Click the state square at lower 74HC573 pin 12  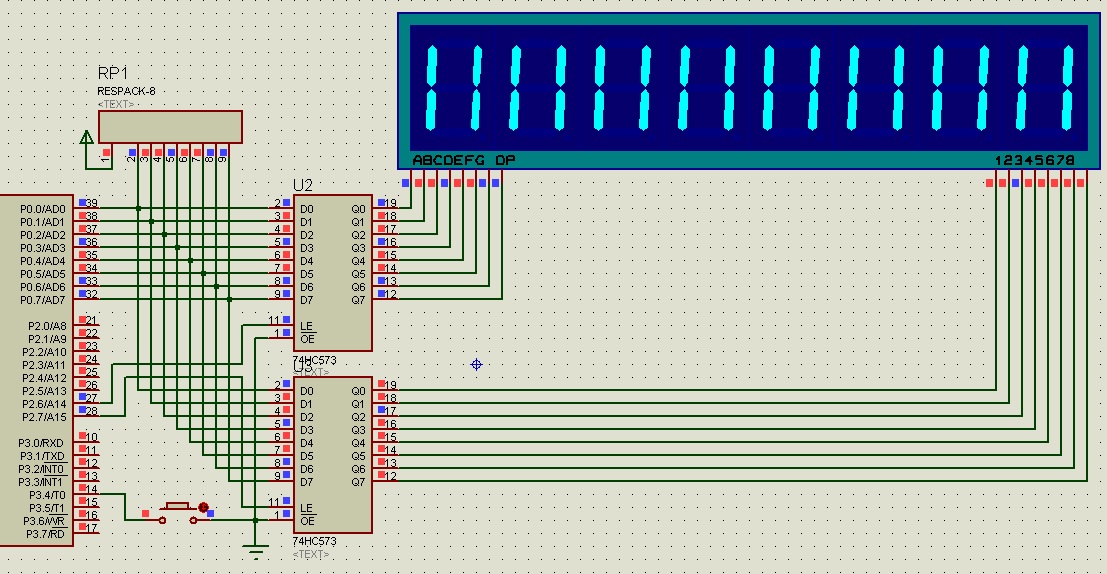click(x=382, y=475)
